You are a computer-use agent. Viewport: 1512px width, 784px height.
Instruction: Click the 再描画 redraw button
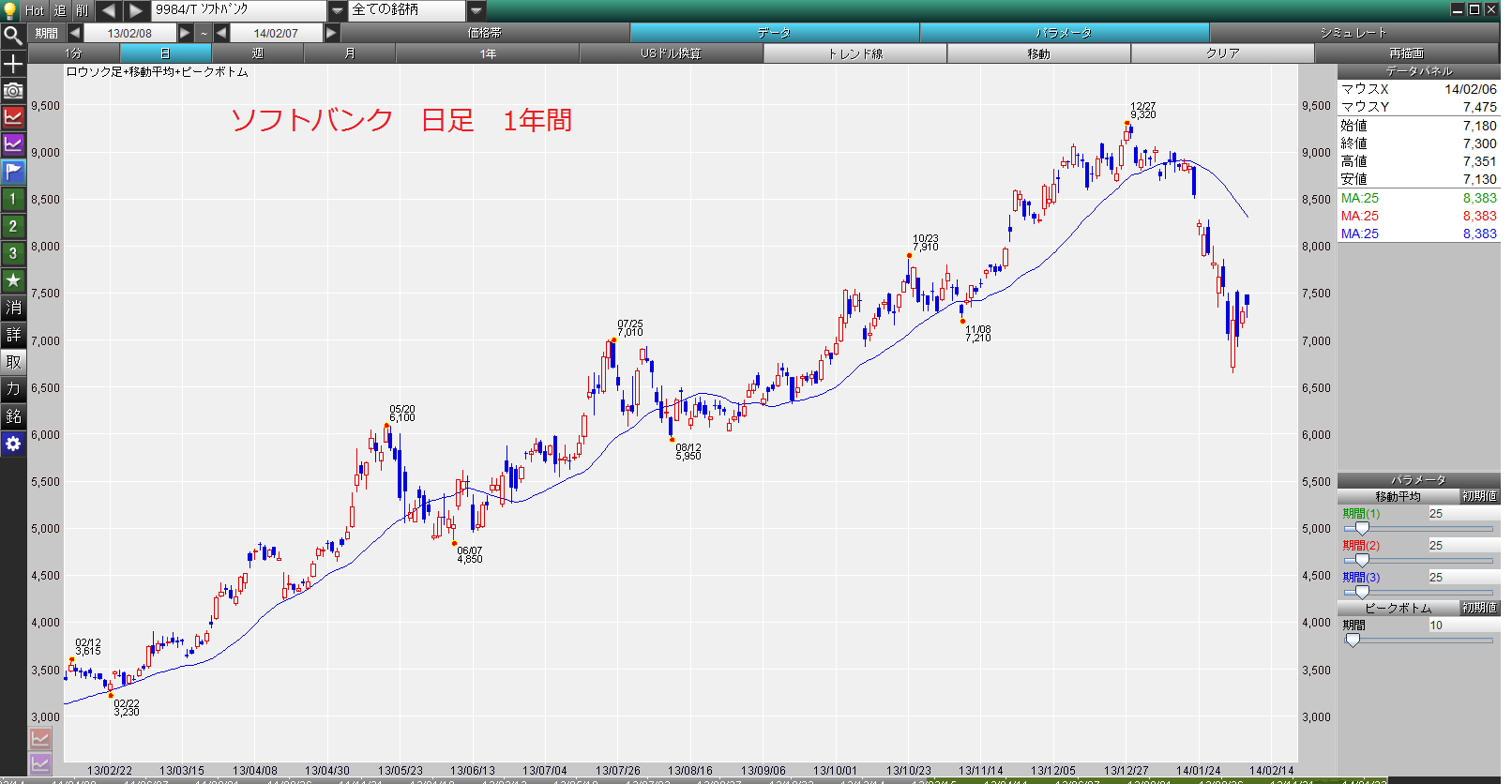pos(1407,53)
